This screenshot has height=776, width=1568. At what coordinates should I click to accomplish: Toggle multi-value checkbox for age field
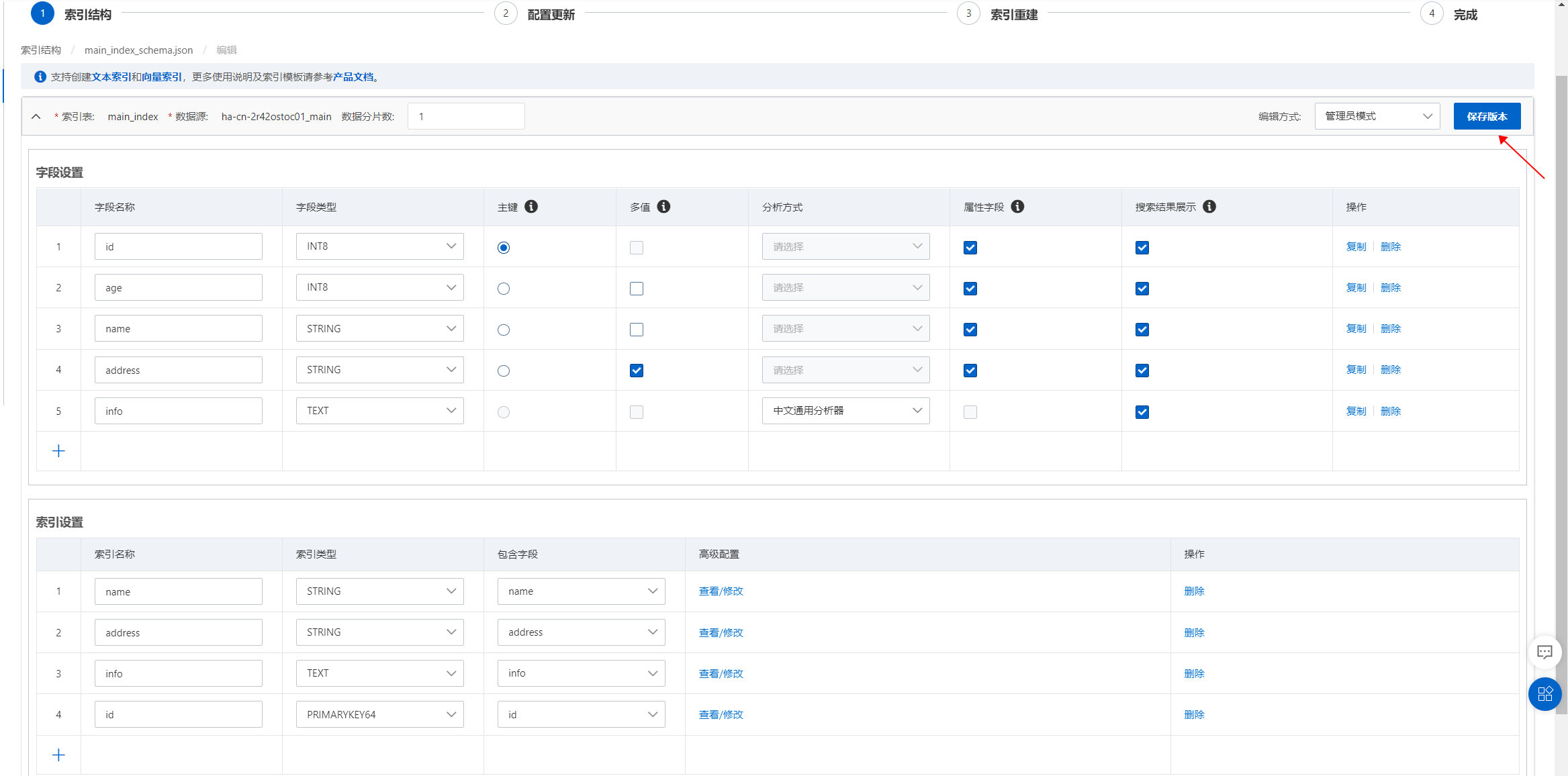click(x=637, y=289)
